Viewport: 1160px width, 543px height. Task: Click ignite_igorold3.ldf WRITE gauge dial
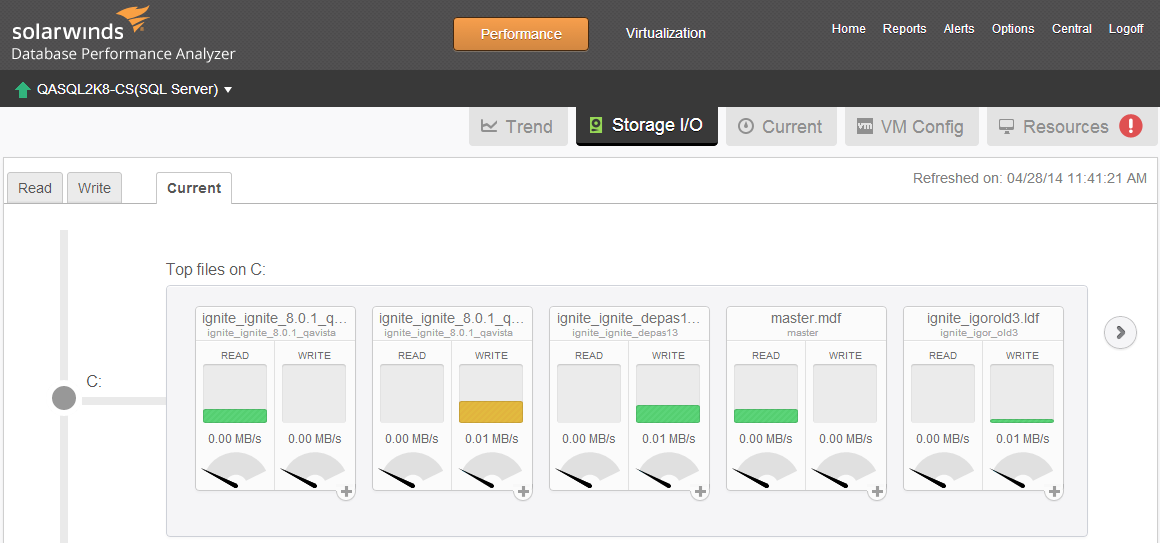(1022, 471)
